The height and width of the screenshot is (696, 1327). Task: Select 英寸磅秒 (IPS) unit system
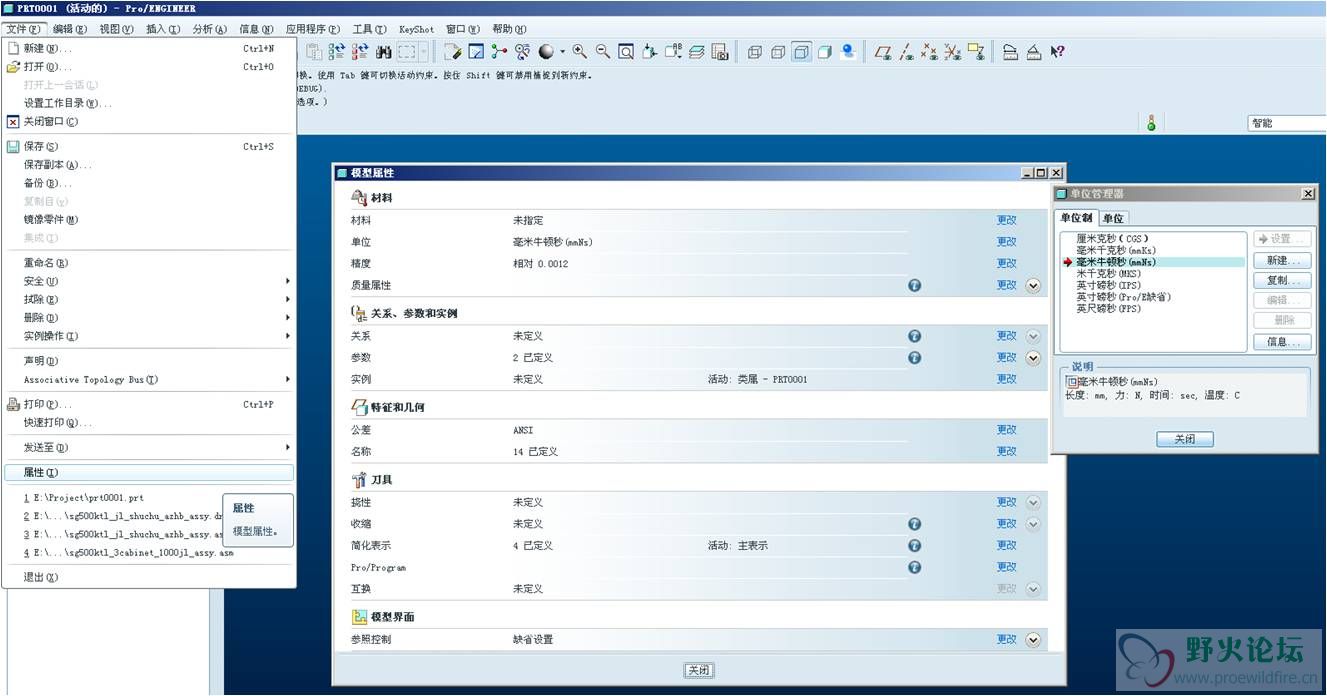tap(1108, 285)
